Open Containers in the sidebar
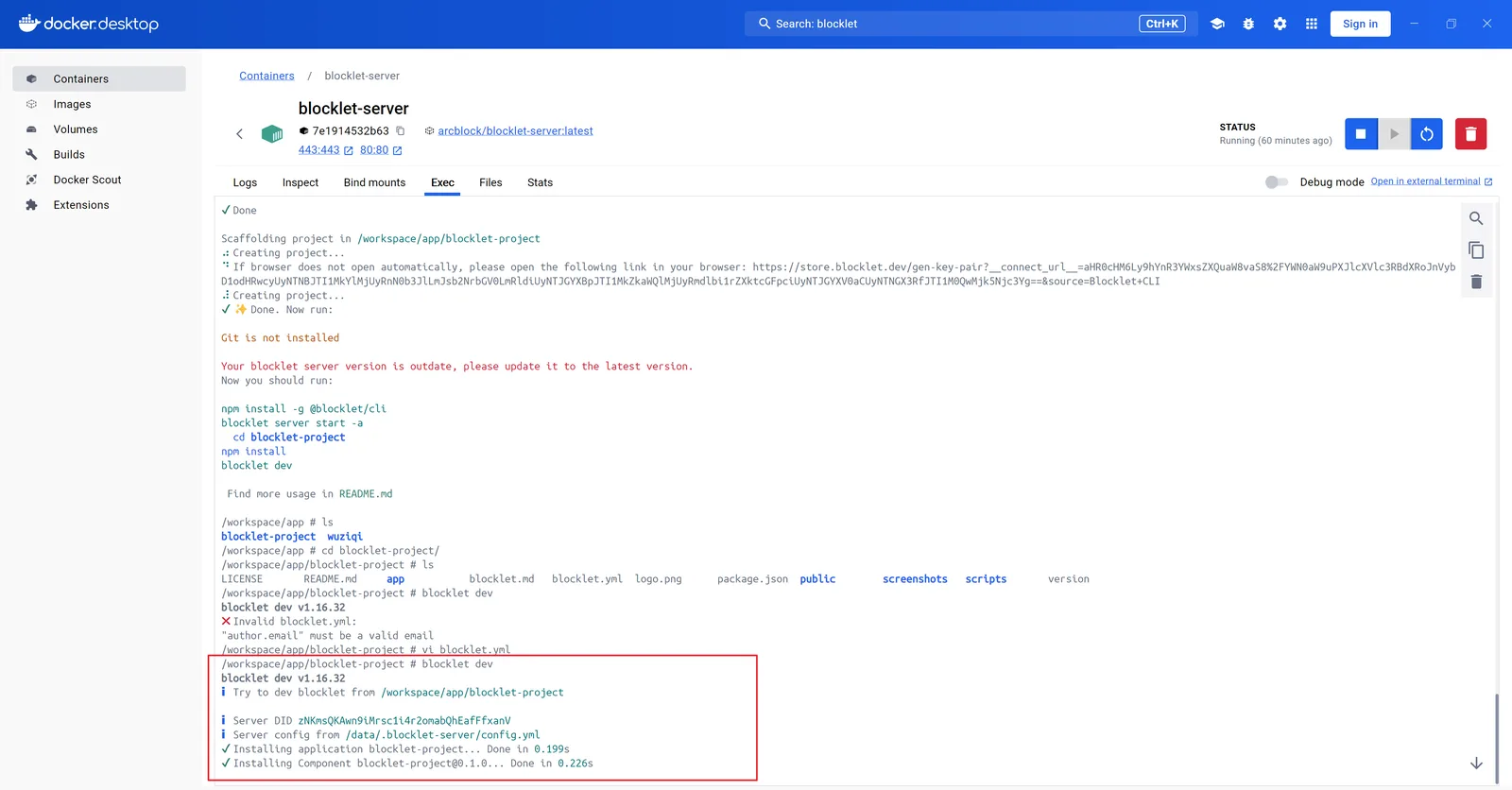The width and height of the screenshot is (1512, 790). (99, 79)
